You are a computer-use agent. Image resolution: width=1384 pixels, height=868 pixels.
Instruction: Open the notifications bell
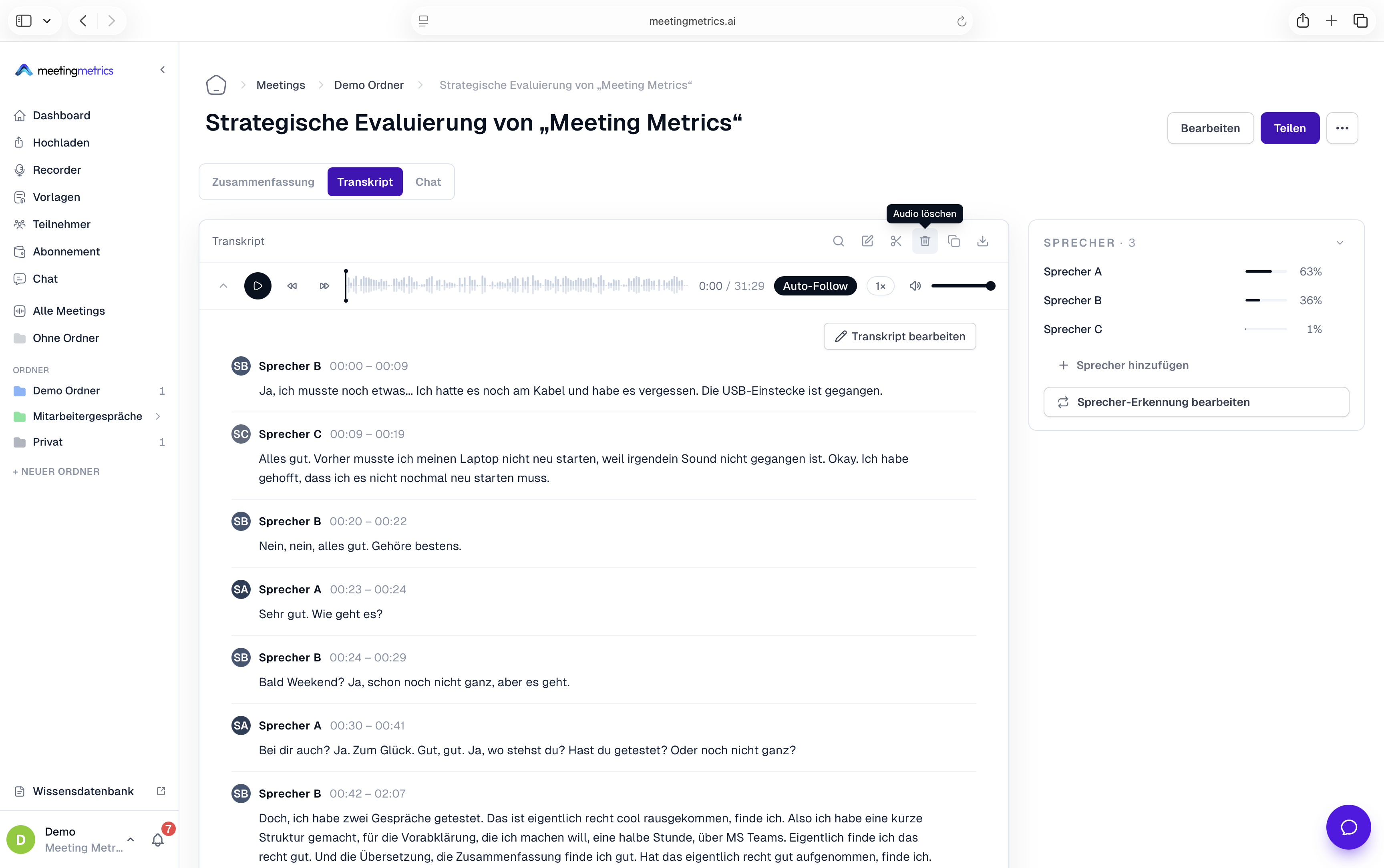coord(158,840)
